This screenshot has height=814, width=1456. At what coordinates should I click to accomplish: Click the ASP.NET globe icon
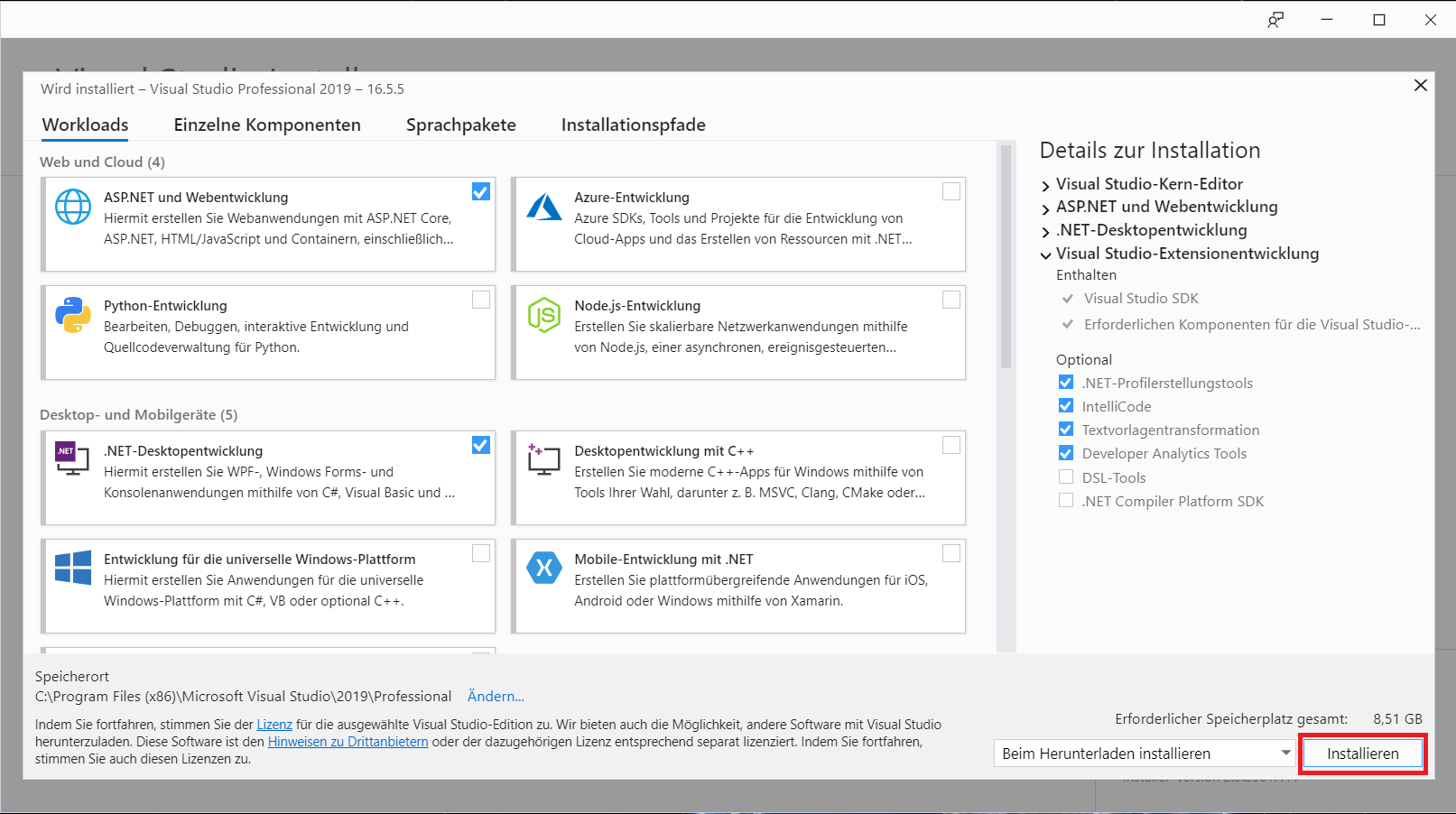(x=73, y=207)
